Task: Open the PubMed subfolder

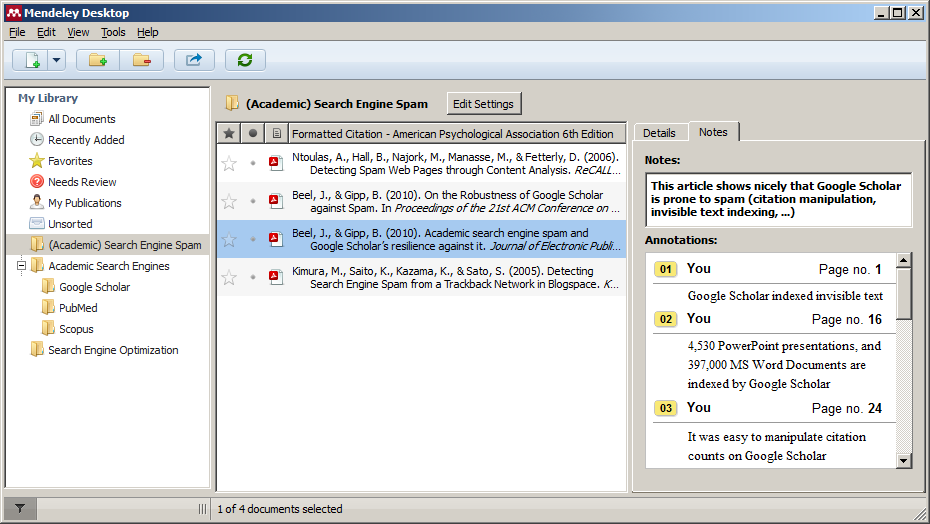Action: tap(78, 308)
